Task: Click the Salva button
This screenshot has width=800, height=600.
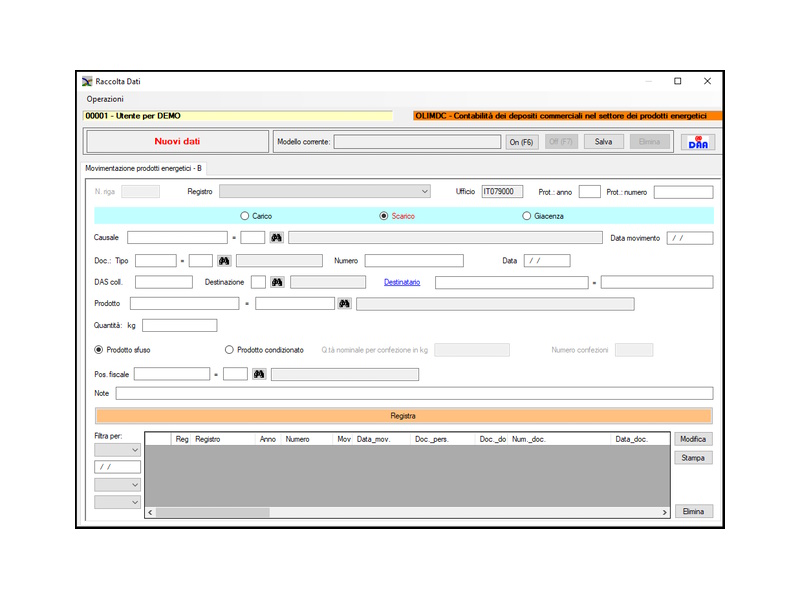Action: pyautogui.click(x=603, y=142)
